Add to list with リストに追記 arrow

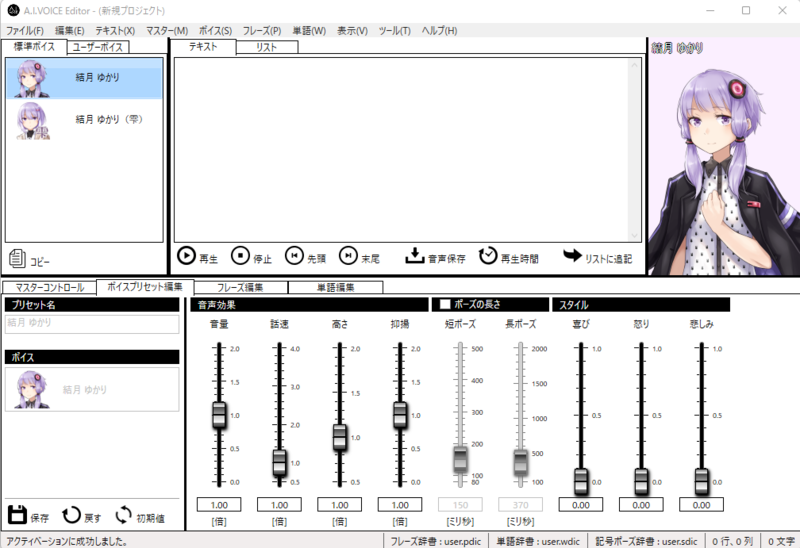pyautogui.click(x=572, y=255)
